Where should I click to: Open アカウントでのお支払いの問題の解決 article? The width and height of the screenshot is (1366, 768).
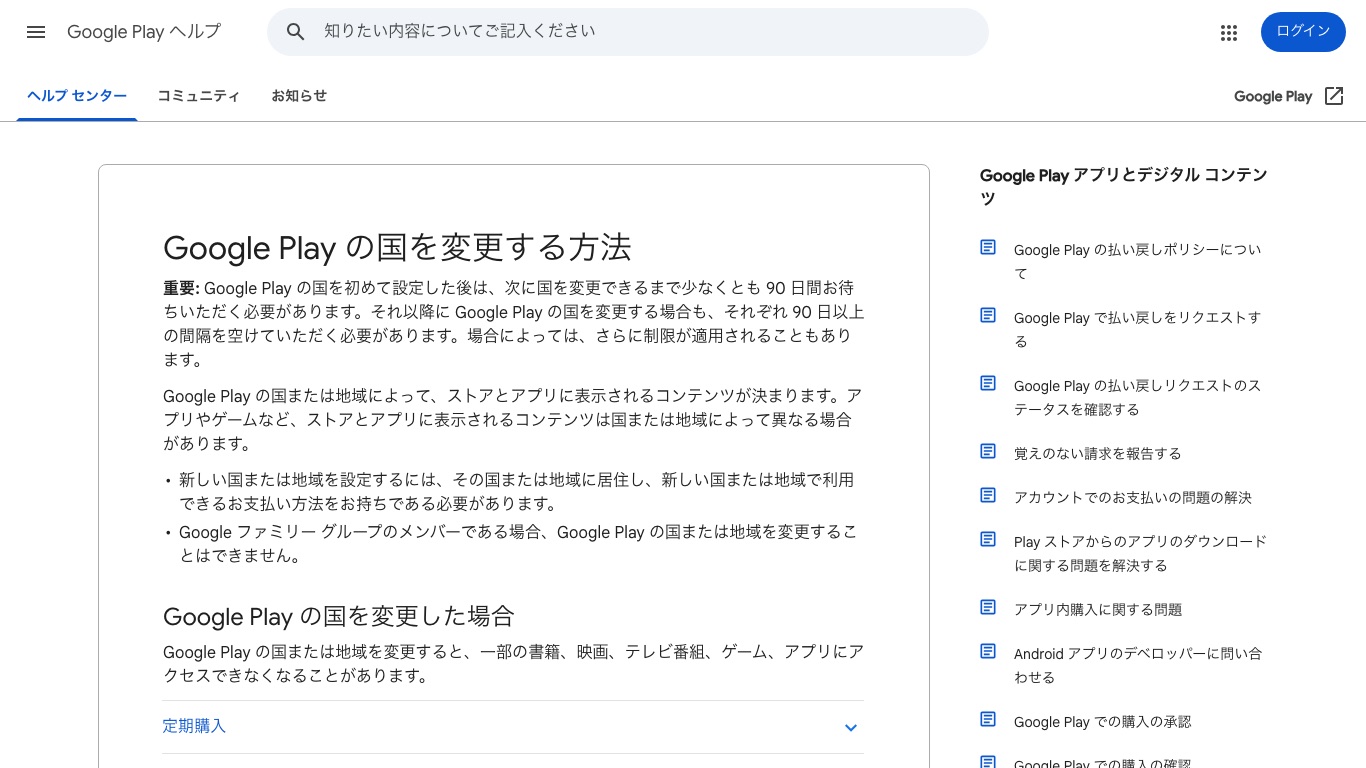tap(1133, 498)
